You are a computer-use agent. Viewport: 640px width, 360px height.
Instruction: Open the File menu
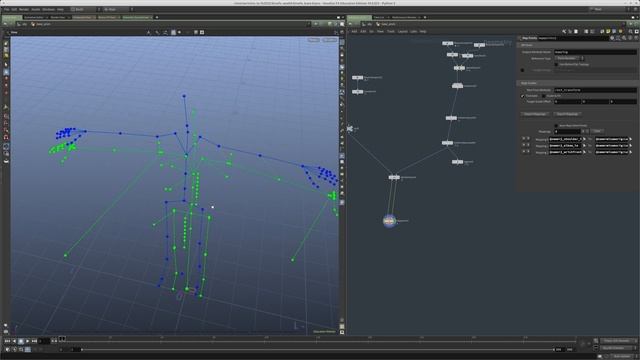(6, 9)
